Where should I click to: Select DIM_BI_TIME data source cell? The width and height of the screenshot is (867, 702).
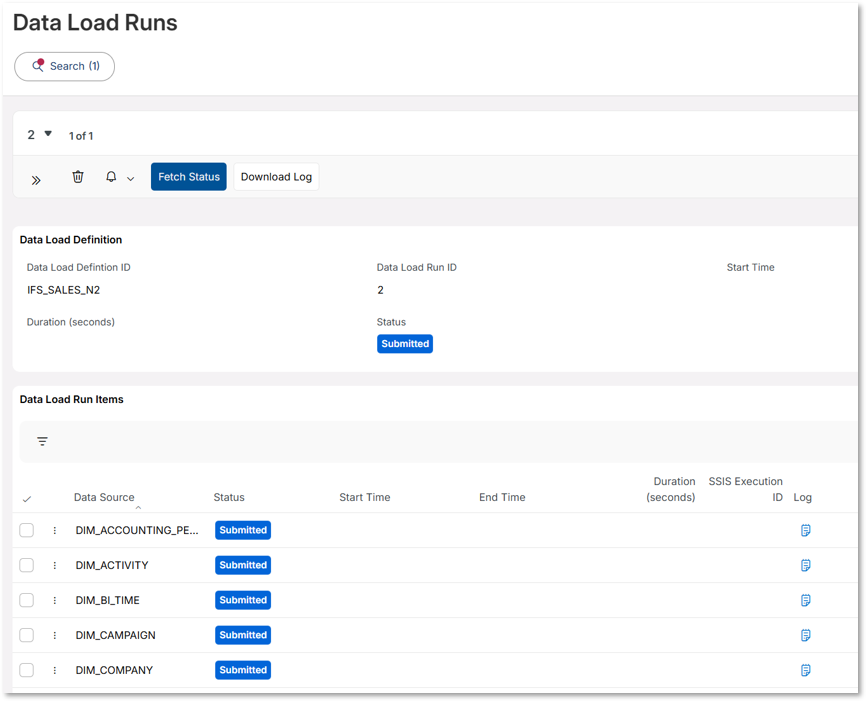tap(107, 600)
